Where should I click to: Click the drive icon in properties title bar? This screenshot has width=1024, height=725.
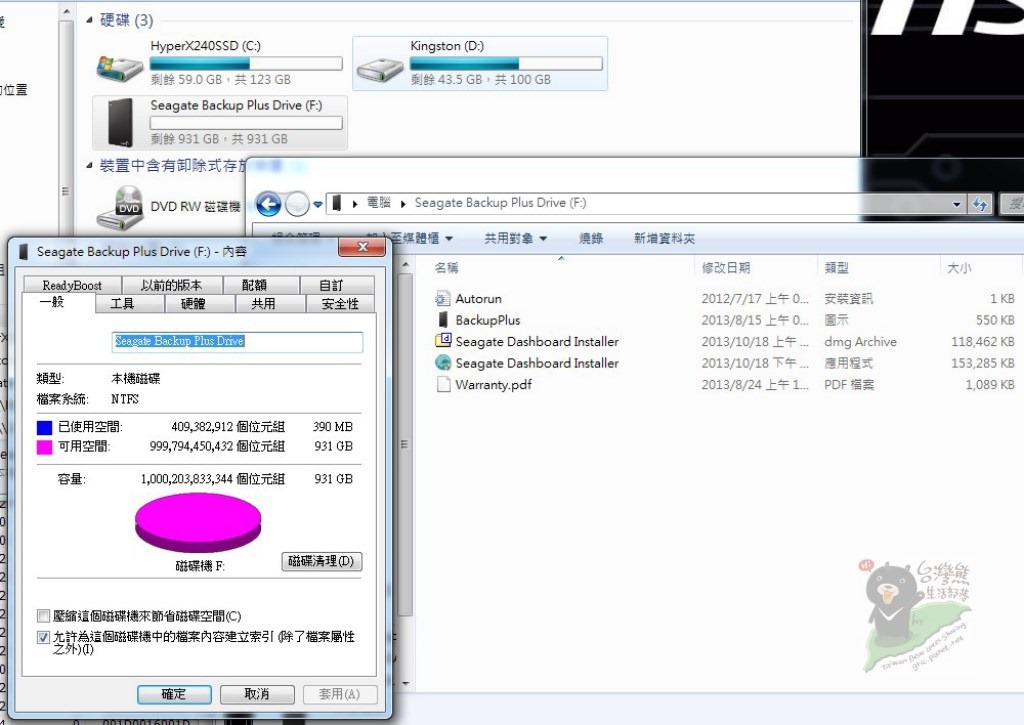click(24, 251)
